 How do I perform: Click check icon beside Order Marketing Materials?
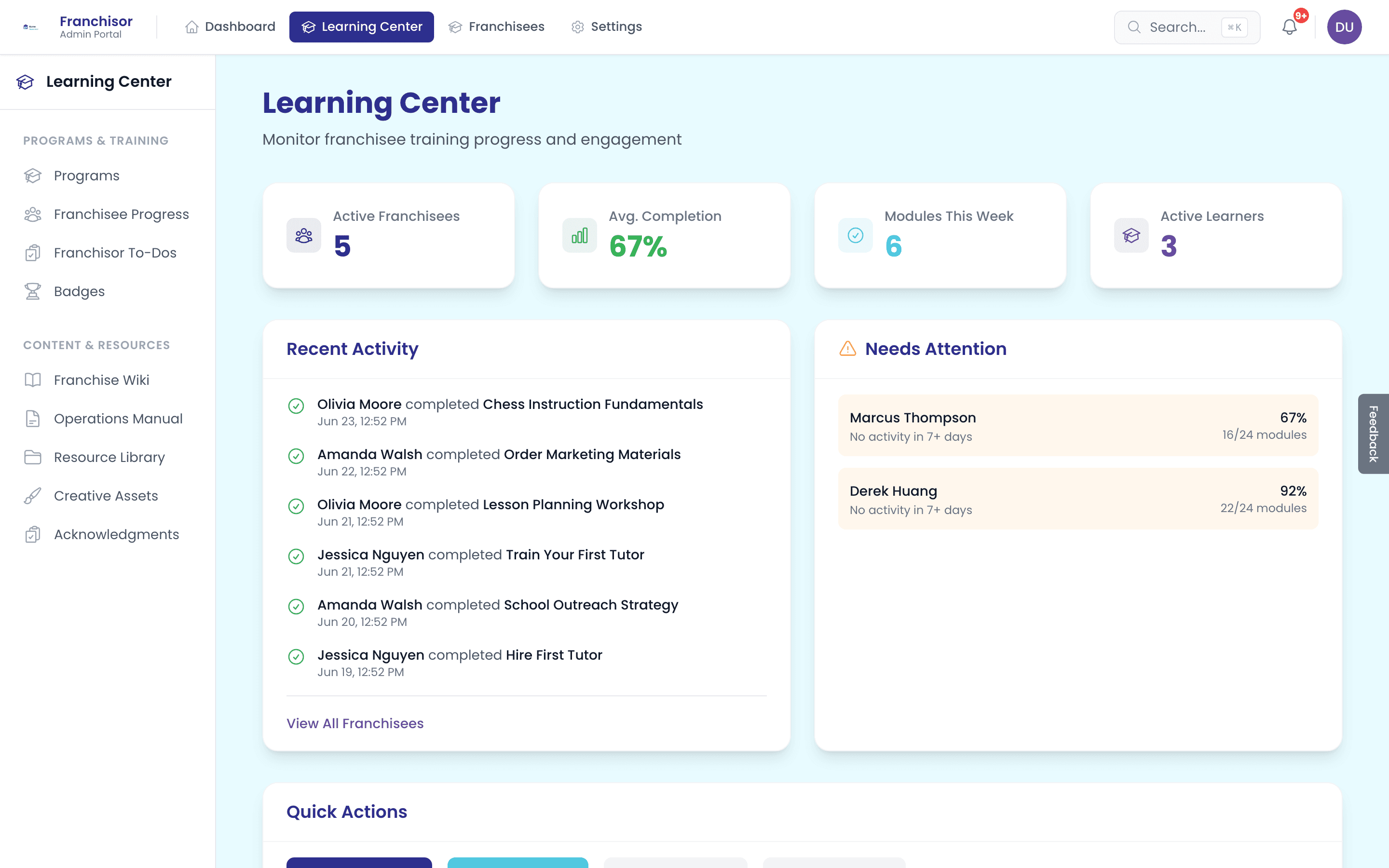click(296, 456)
